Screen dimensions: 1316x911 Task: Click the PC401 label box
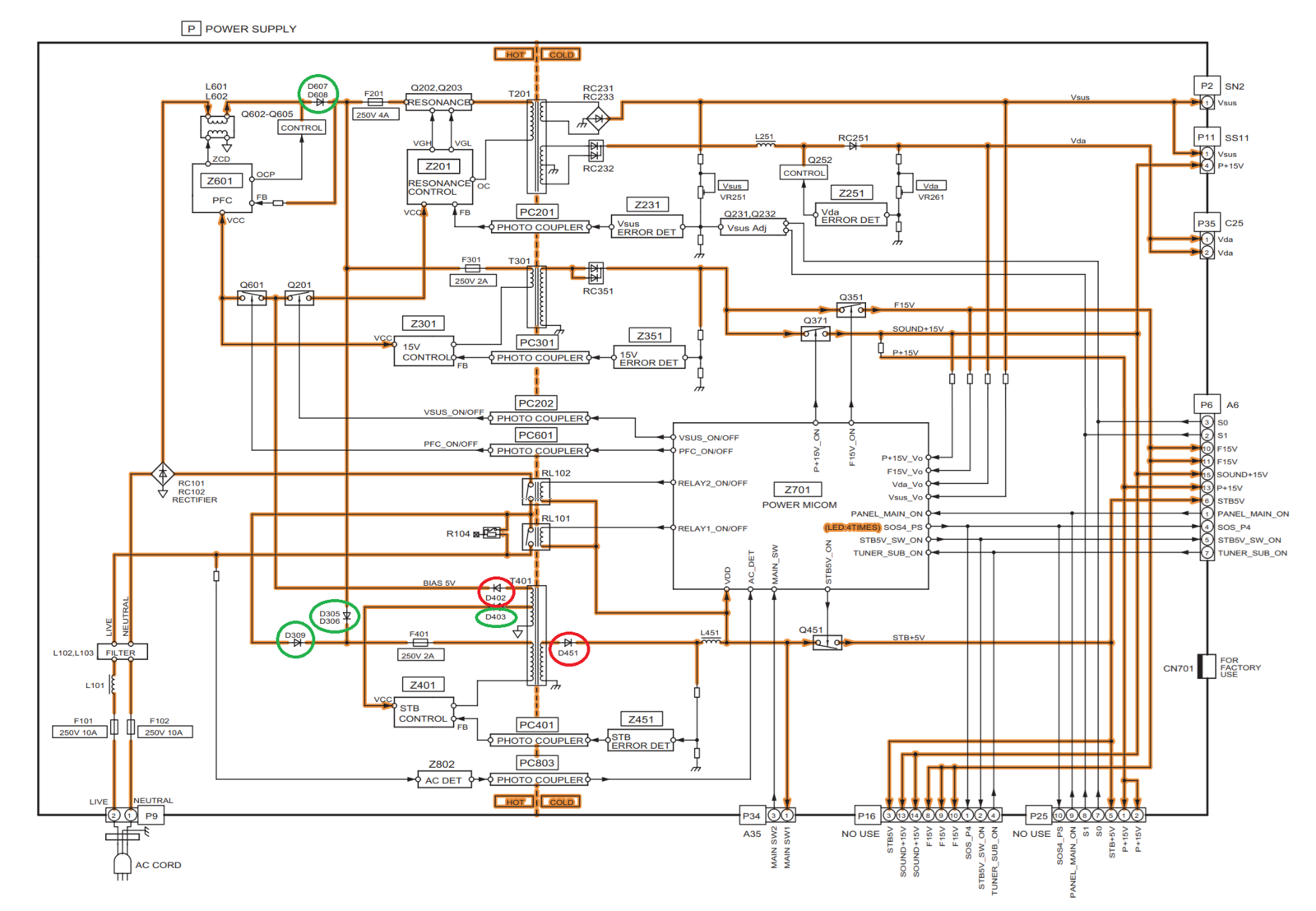coord(536,725)
